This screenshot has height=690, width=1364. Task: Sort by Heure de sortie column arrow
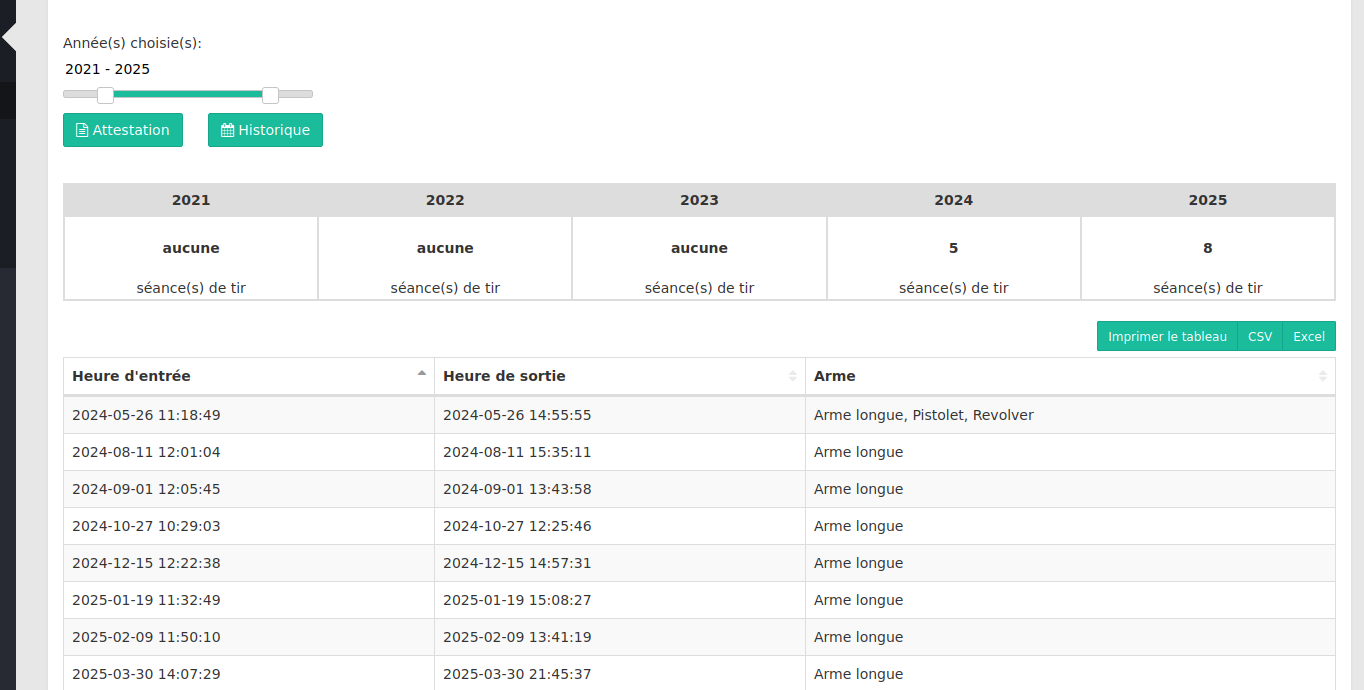792,376
